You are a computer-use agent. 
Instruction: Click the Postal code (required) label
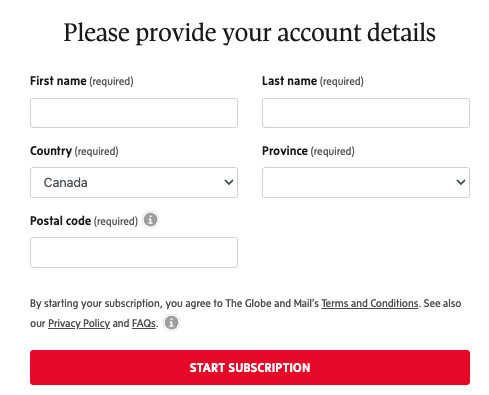click(x=84, y=221)
